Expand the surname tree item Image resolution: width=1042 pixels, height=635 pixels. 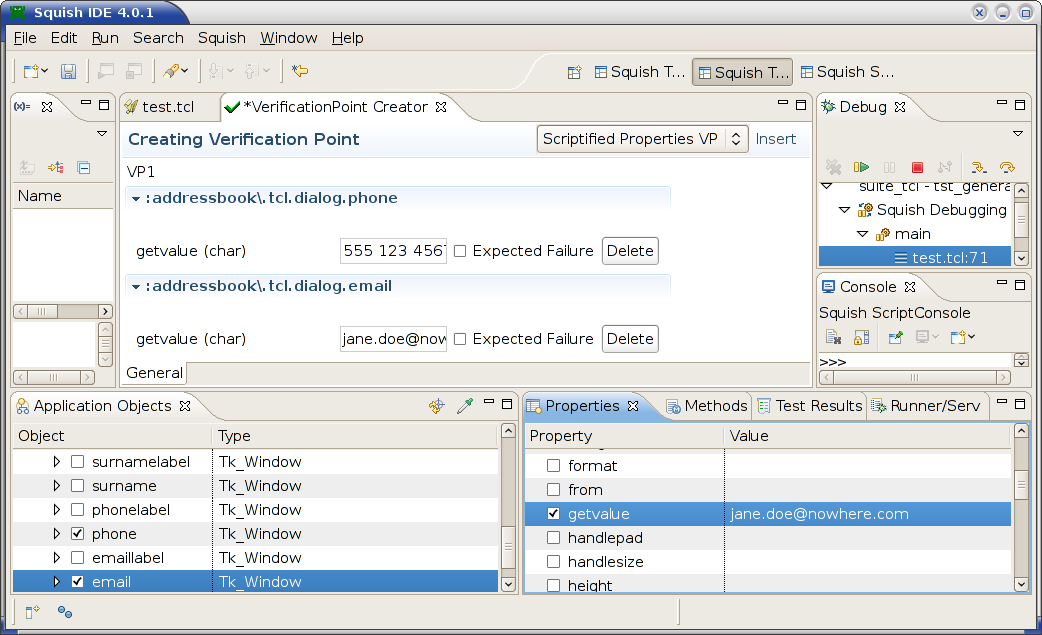point(57,486)
